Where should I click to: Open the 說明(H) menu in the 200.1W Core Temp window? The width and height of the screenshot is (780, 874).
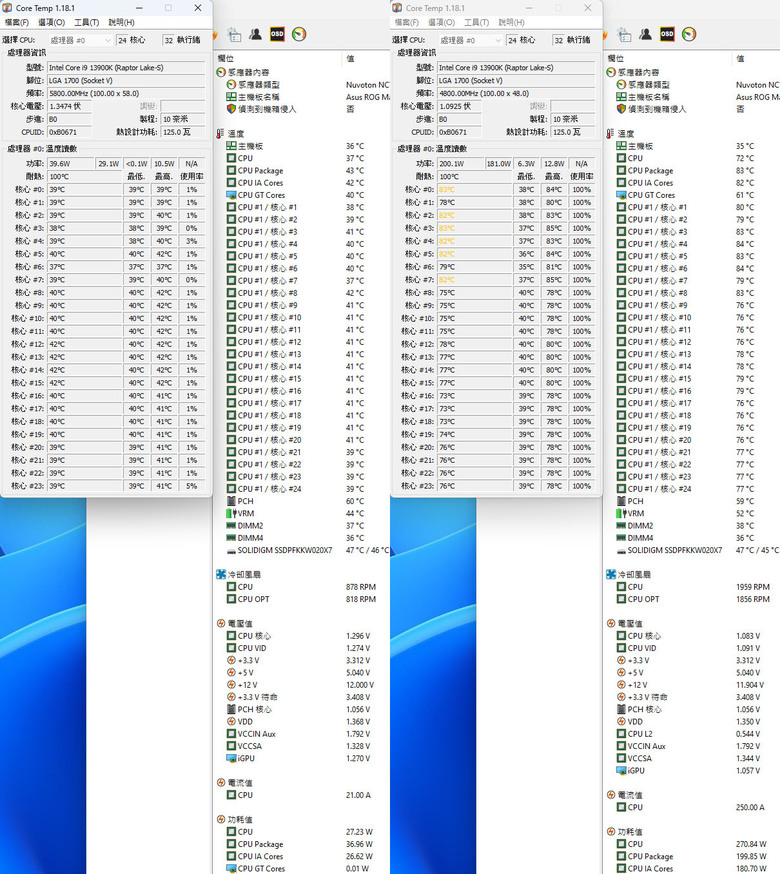point(511,22)
